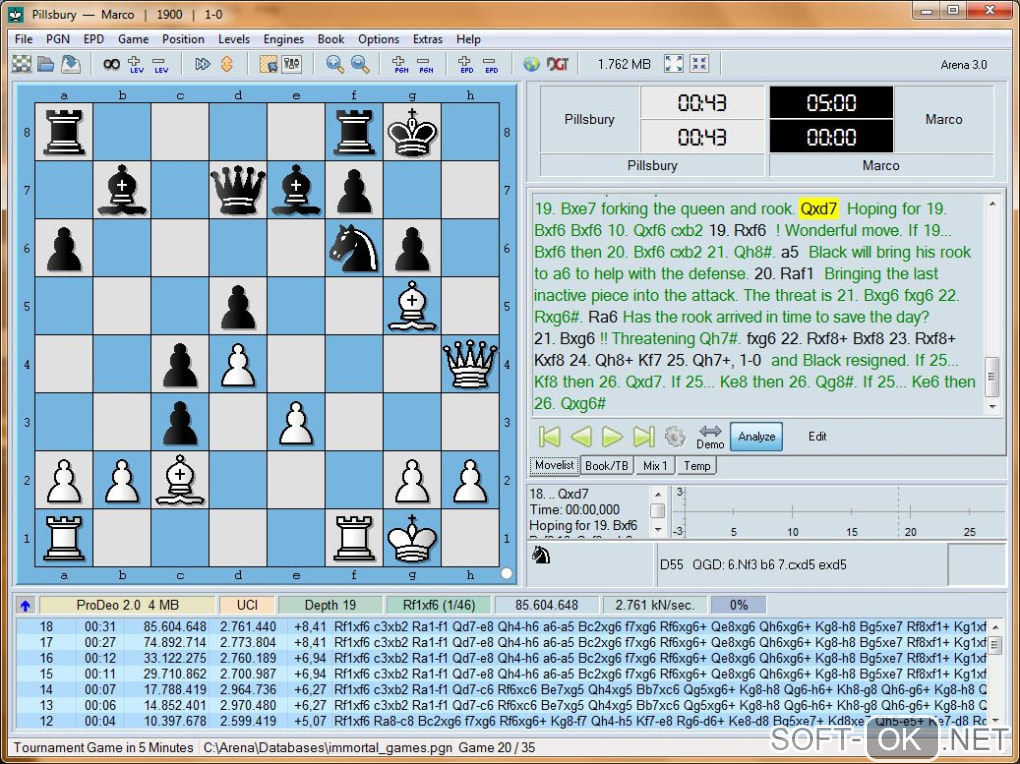Click the DGT board icon
Viewport: 1020px width, 764px height.
(557, 64)
